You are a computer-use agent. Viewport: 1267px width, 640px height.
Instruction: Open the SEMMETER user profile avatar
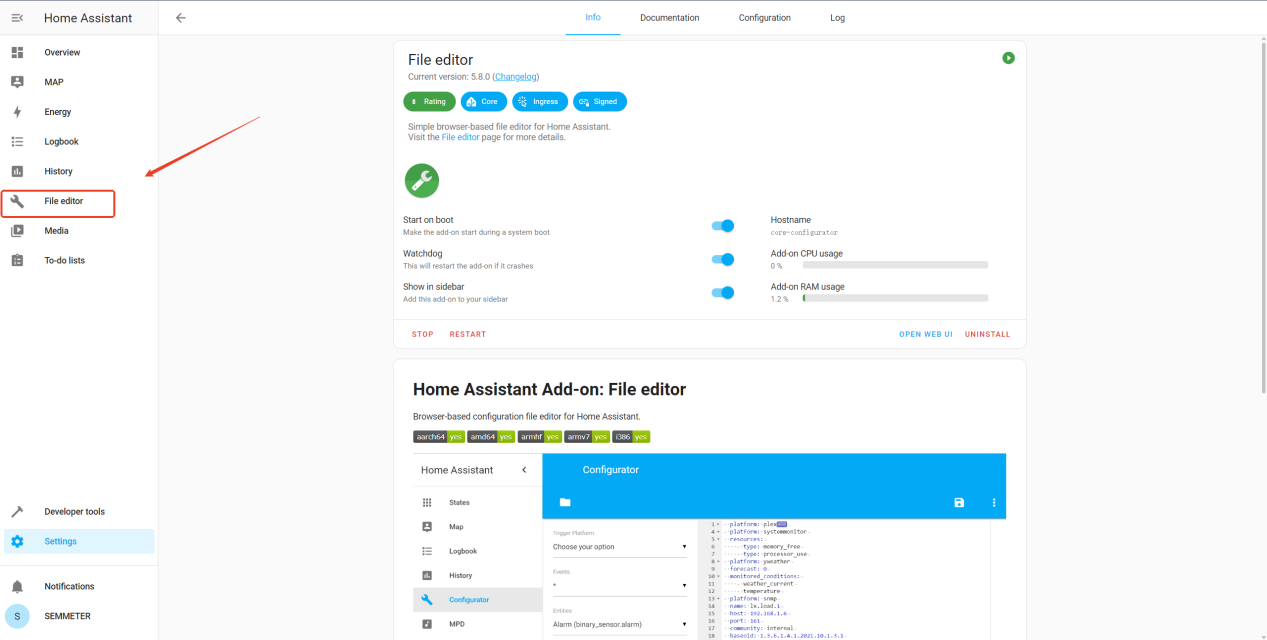[x=17, y=616]
